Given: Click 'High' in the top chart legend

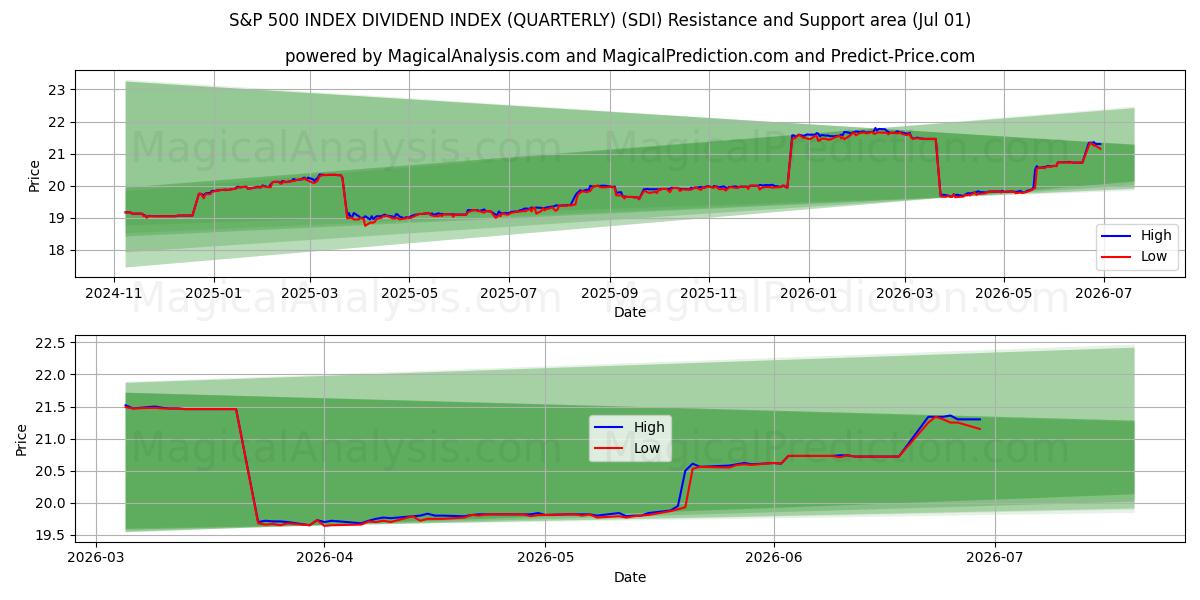Looking at the screenshot, I should coord(1156,236).
